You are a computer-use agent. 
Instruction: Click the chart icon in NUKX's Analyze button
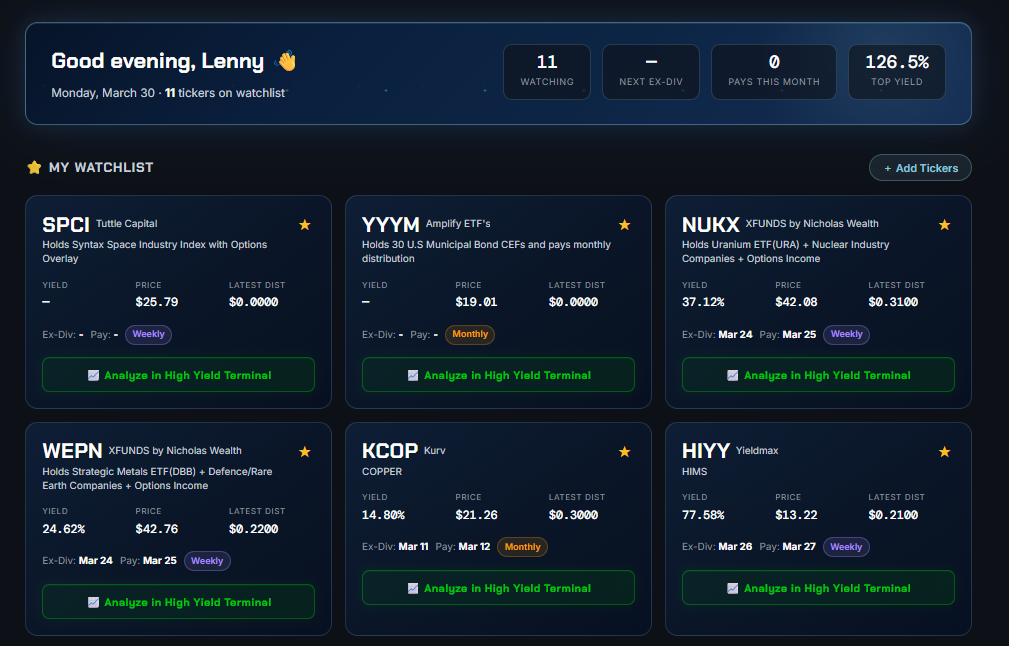pos(734,374)
